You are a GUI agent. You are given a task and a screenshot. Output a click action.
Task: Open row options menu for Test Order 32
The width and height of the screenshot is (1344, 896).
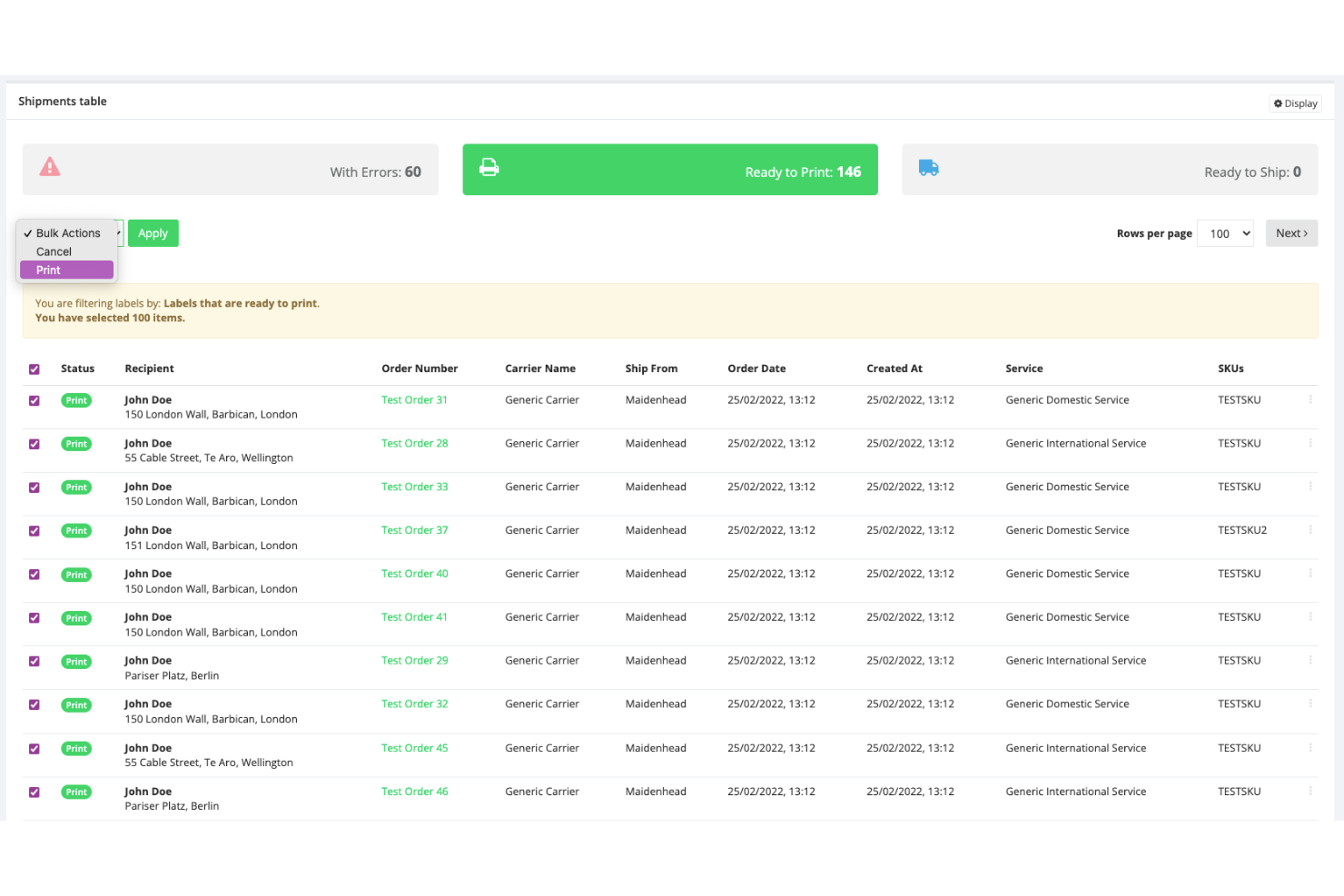click(1310, 704)
